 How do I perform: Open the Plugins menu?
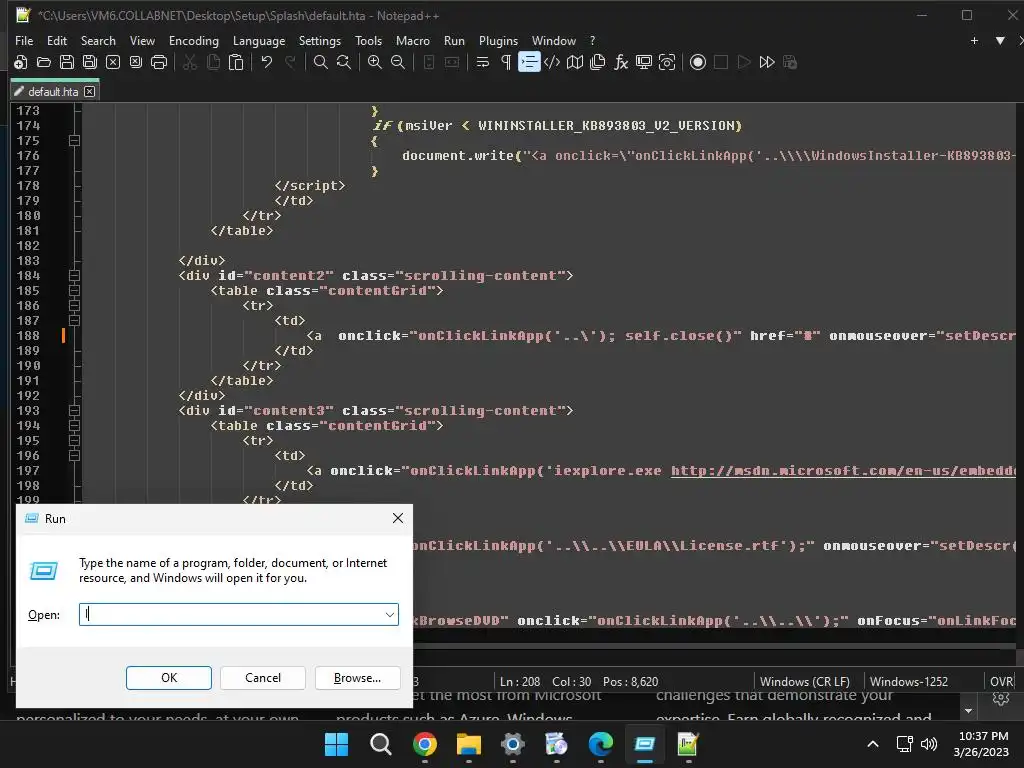(498, 40)
